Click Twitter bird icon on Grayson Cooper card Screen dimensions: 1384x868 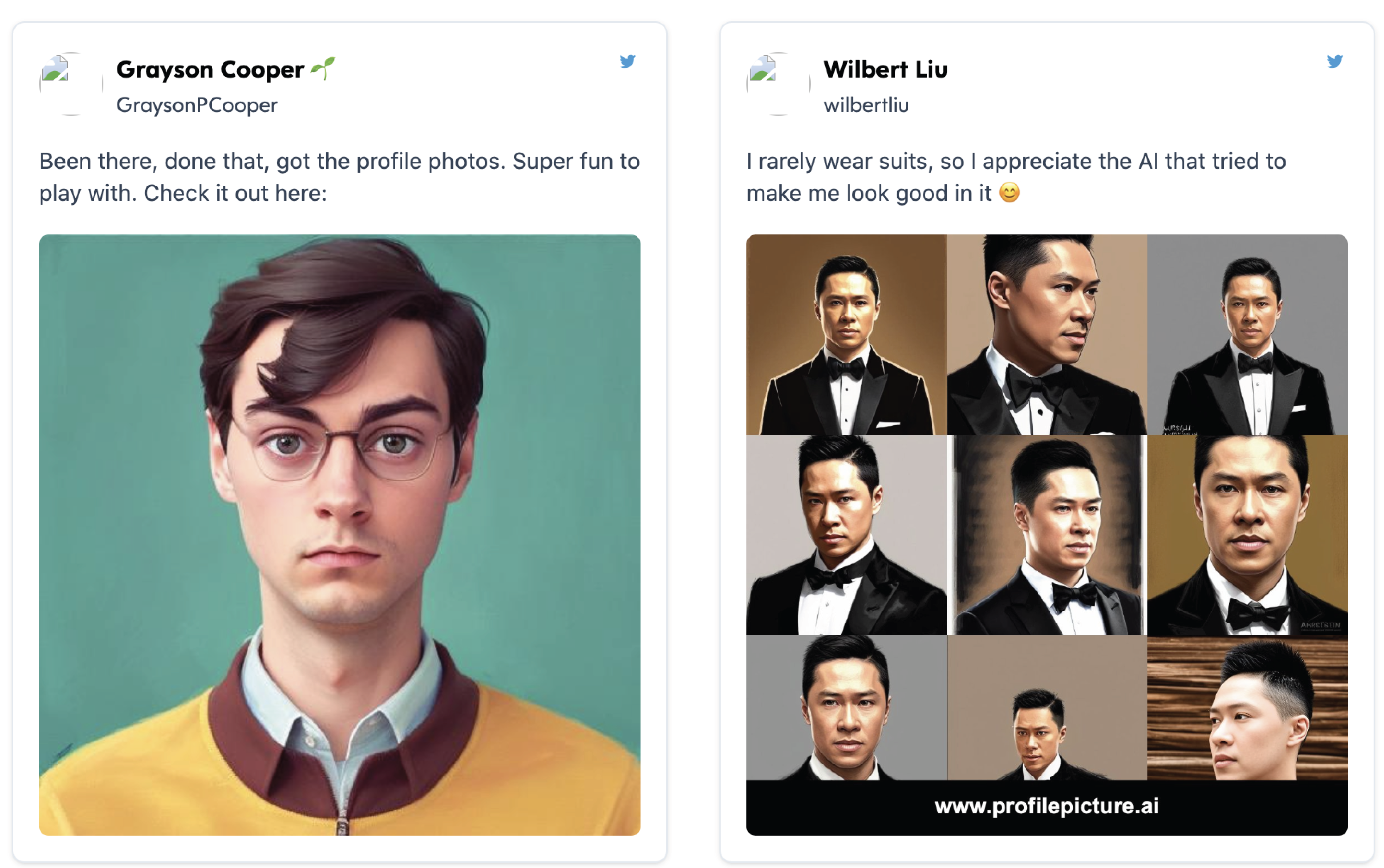[628, 61]
